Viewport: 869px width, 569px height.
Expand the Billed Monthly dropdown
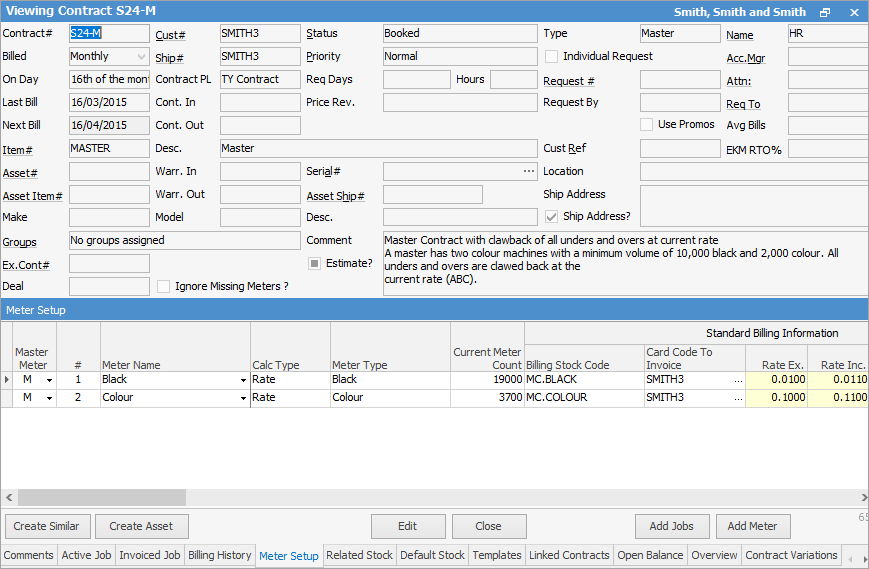pyautogui.click(x=140, y=57)
